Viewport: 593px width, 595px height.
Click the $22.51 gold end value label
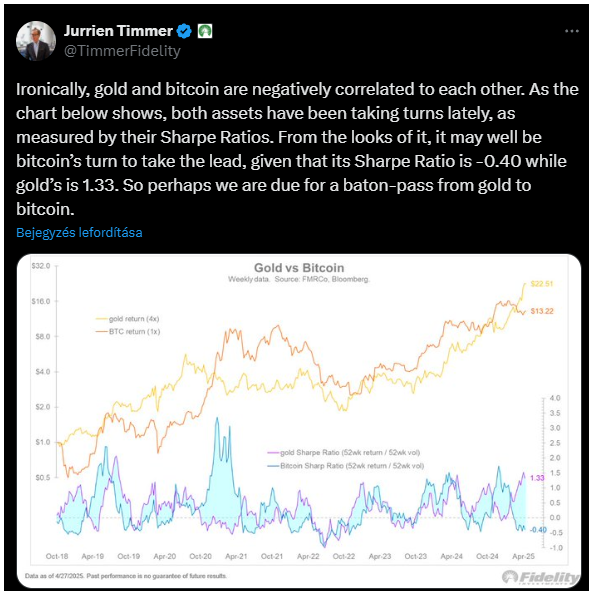click(x=542, y=284)
